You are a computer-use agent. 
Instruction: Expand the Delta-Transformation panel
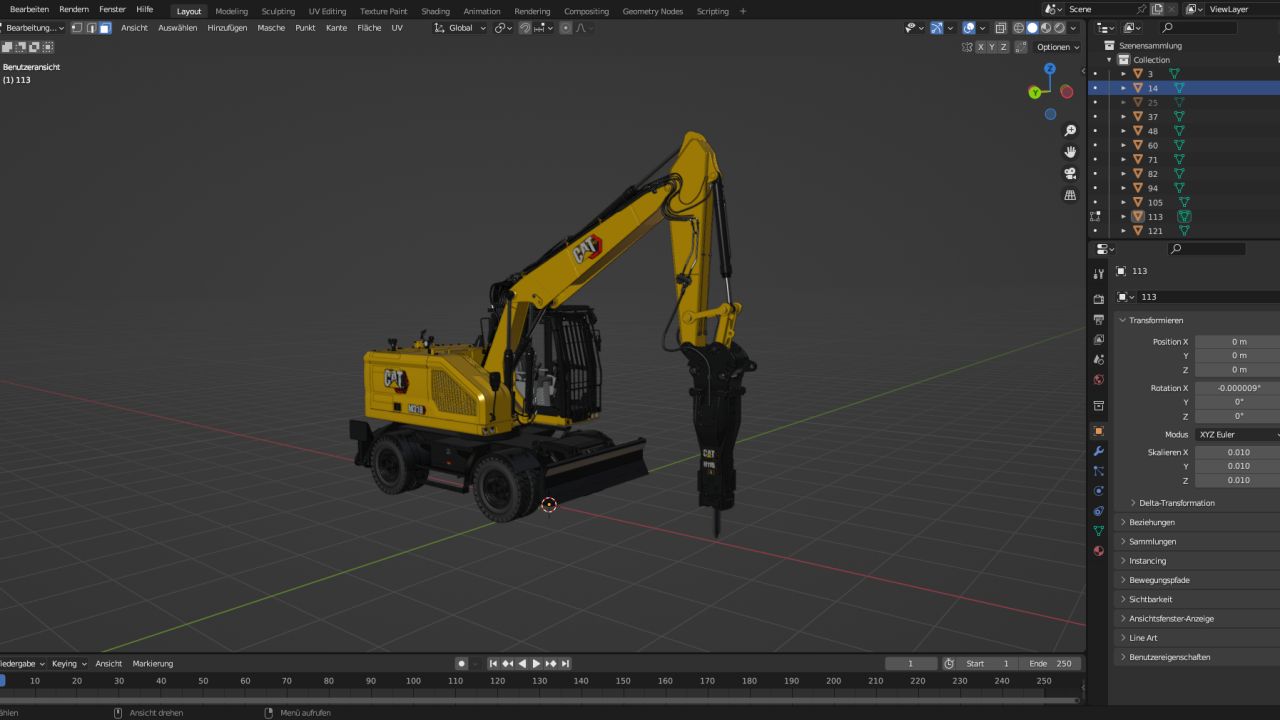click(1176, 503)
